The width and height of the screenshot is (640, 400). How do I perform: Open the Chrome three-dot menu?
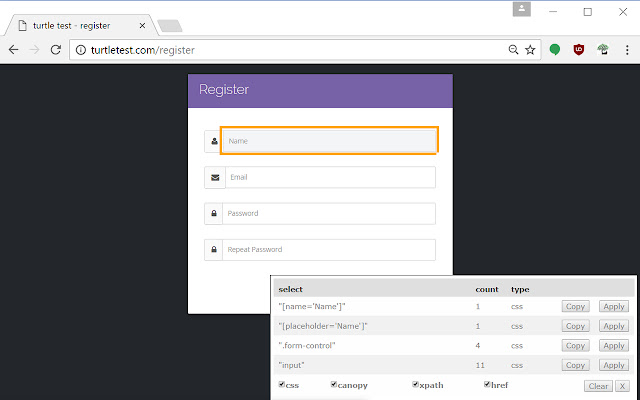point(627,50)
